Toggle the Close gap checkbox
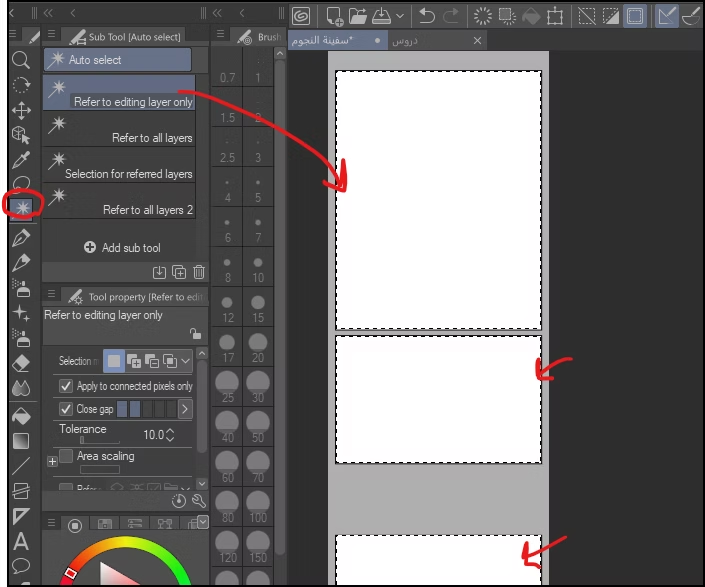This screenshot has height=587, width=705. (66, 409)
